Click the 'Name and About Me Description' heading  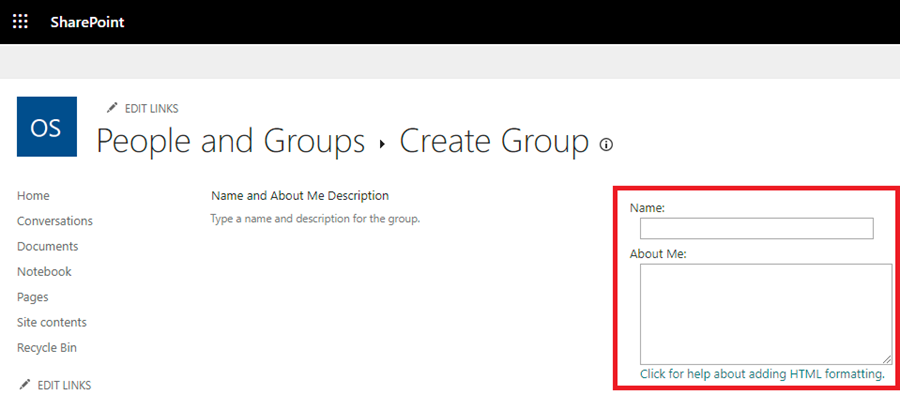(x=300, y=196)
